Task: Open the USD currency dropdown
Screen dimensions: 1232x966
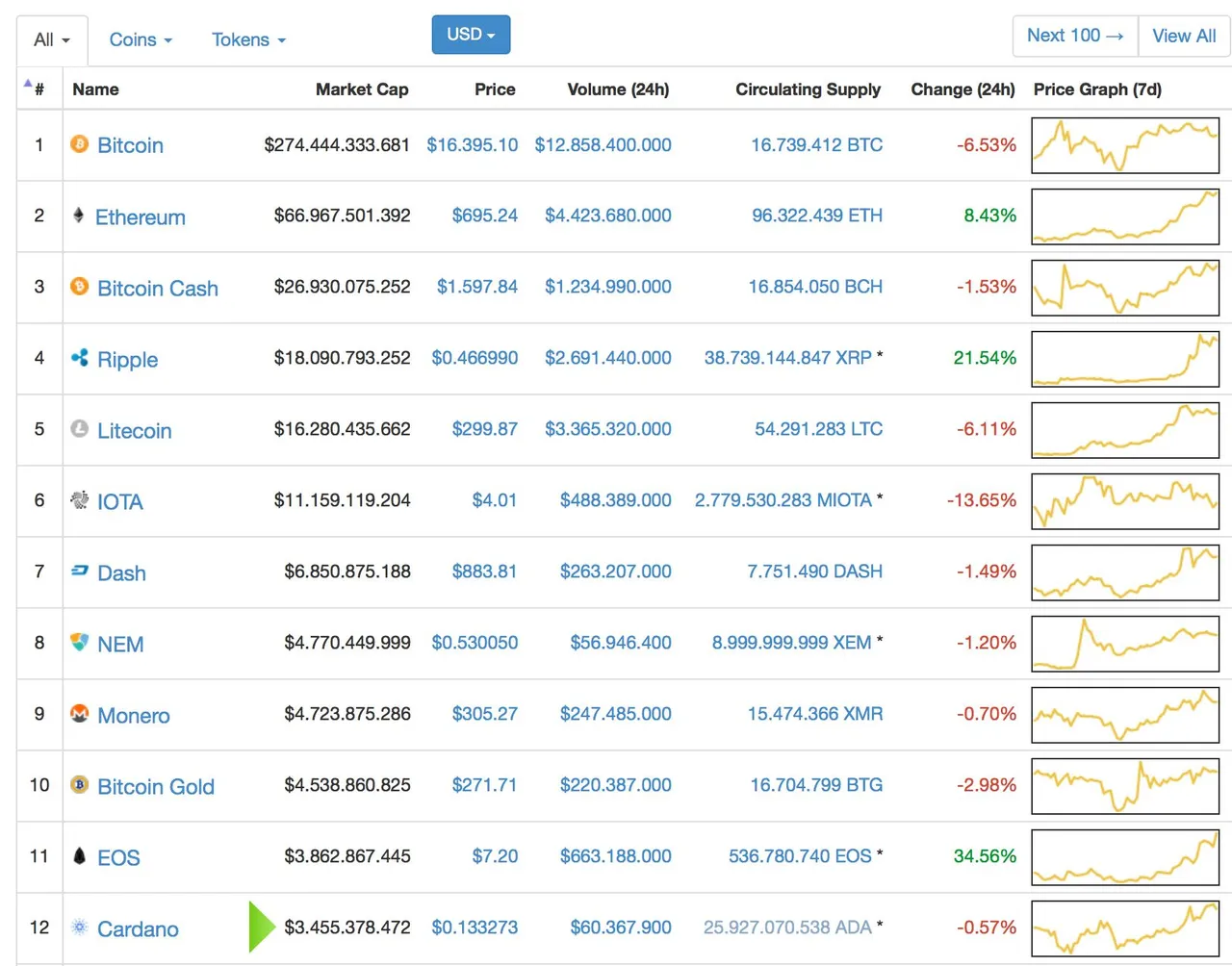Action: (x=471, y=35)
